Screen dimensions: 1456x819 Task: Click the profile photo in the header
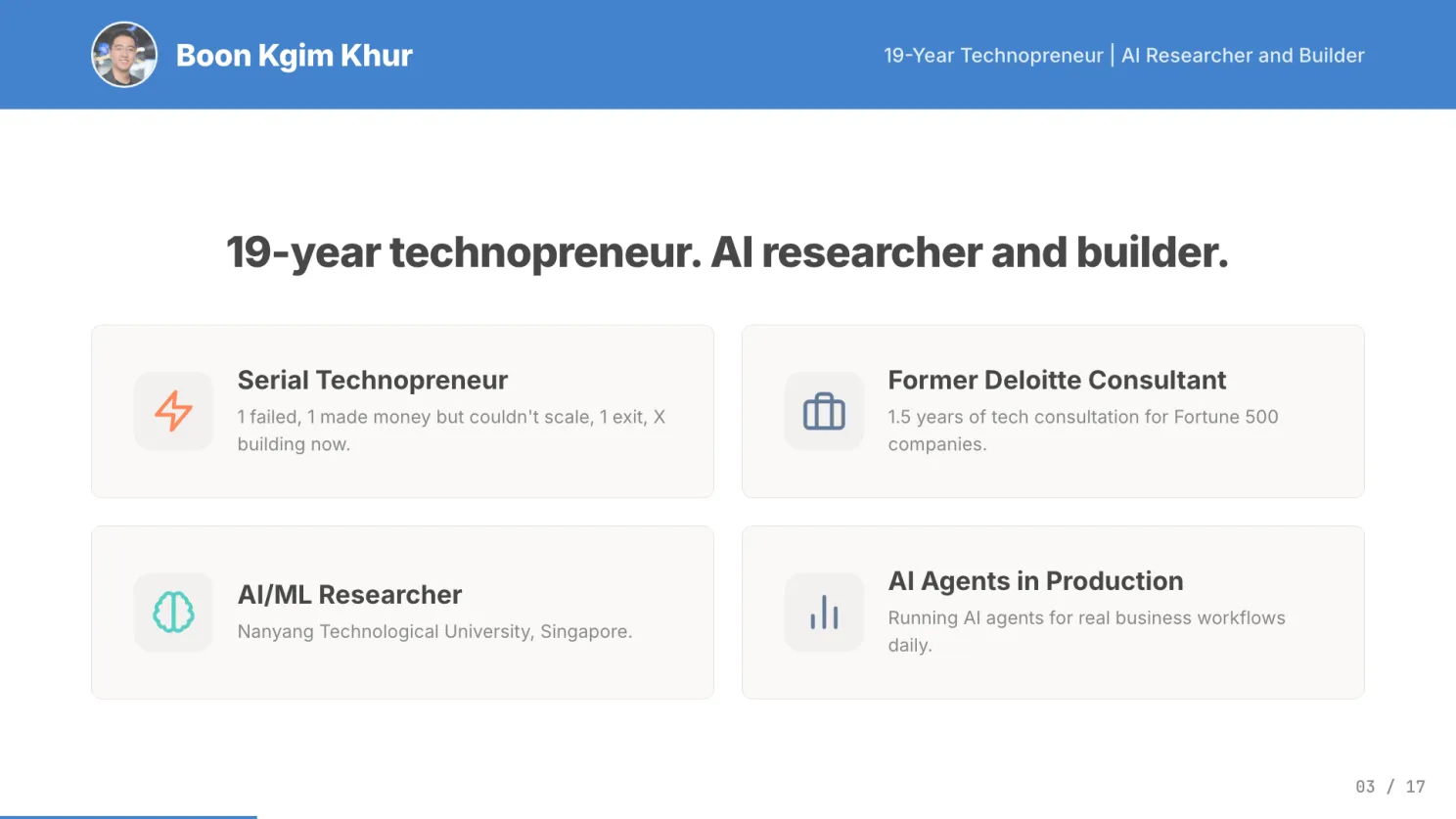124,55
